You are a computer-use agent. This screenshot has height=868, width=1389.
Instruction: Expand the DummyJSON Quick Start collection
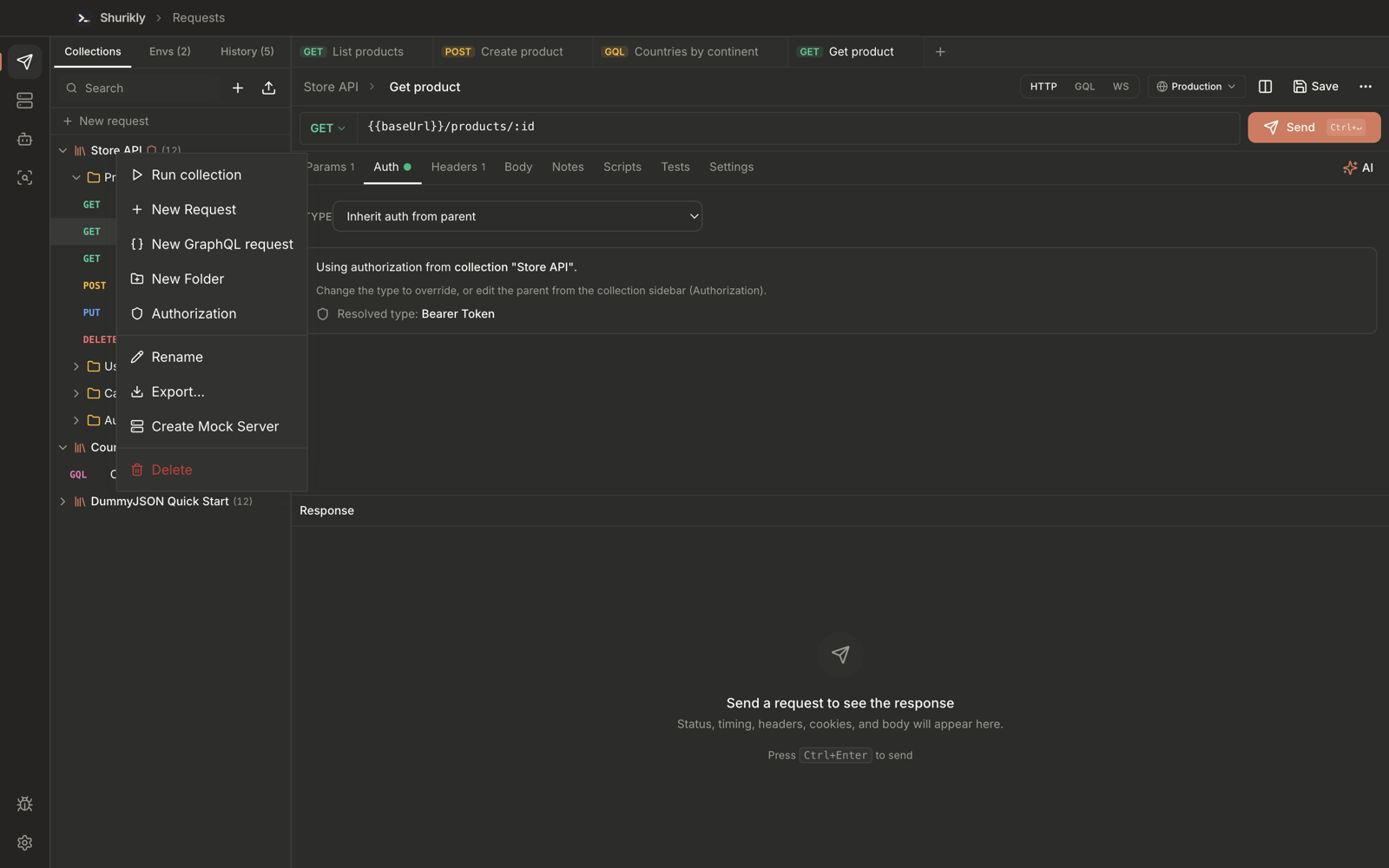point(63,502)
